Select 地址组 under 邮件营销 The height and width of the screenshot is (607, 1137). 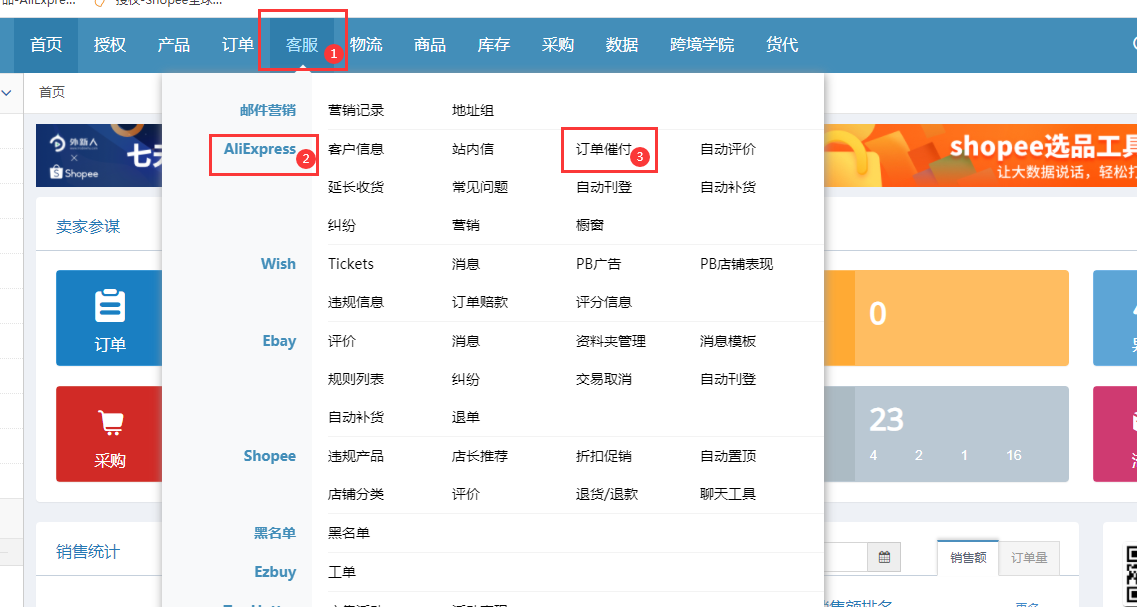pyautogui.click(x=473, y=110)
